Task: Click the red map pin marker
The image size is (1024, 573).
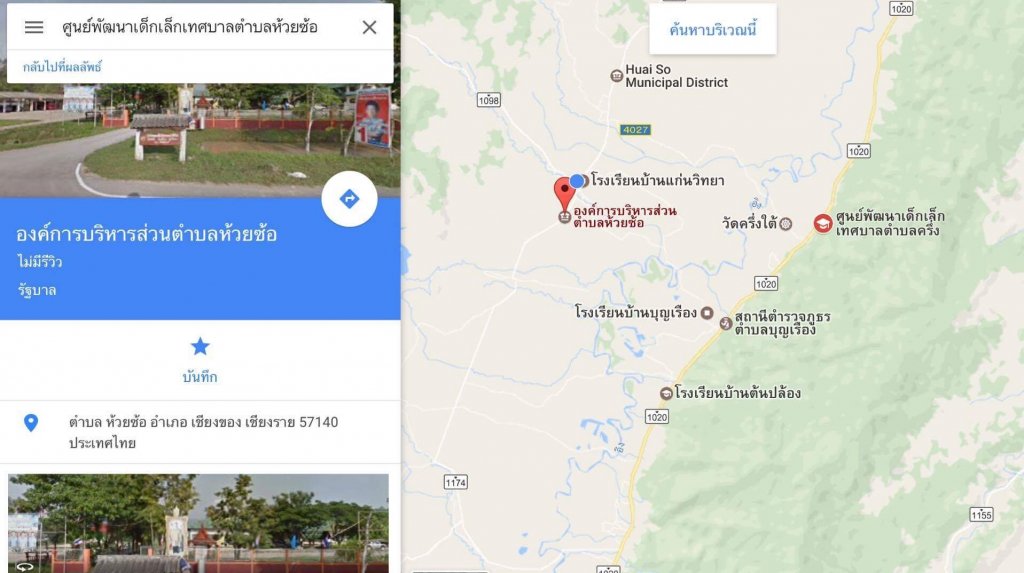Action: pyautogui.click(x=564, y=193)
